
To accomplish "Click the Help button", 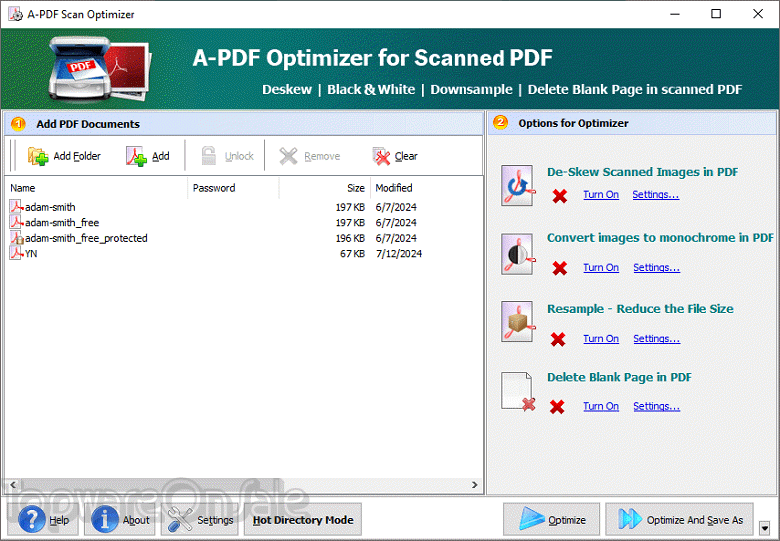I will click(43, 520).
